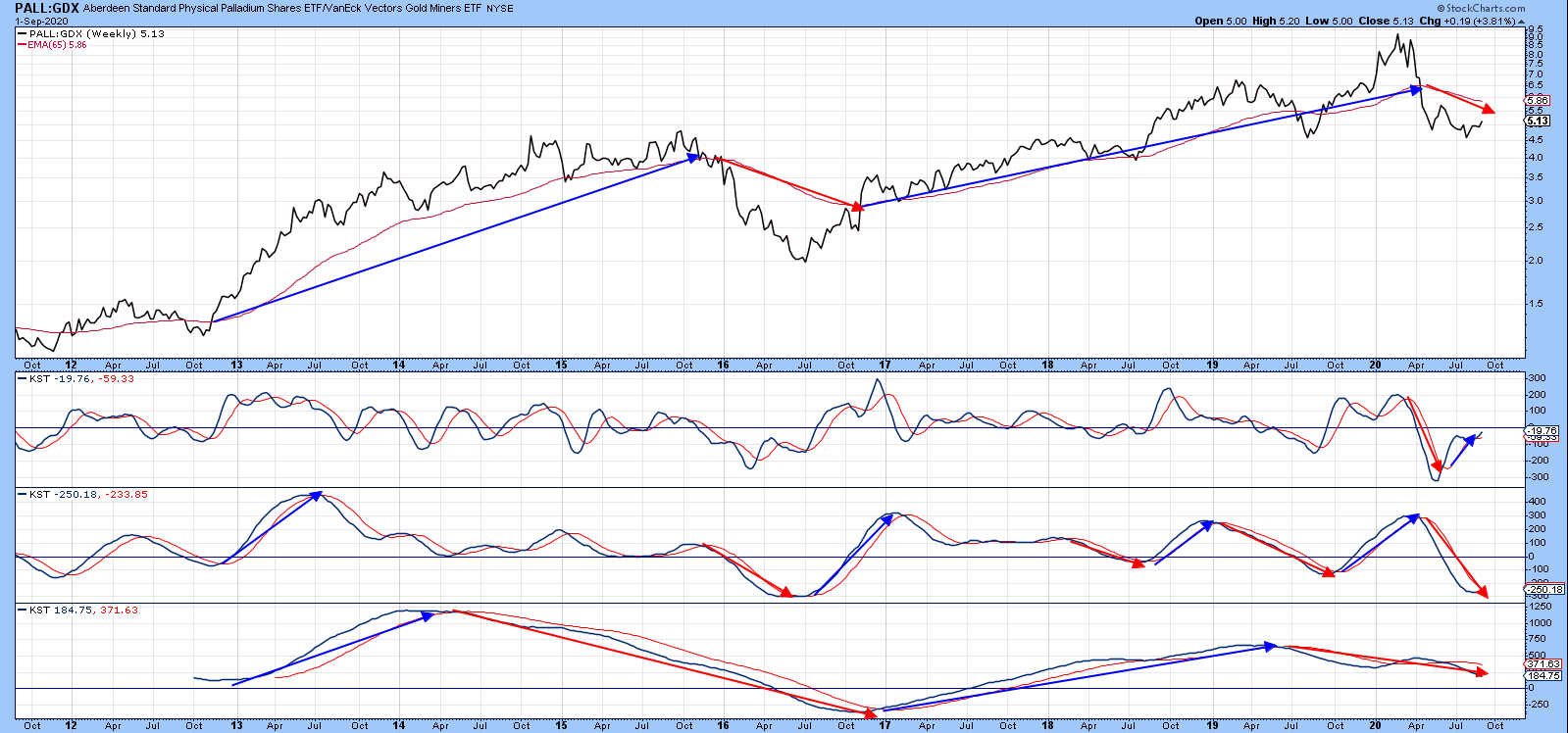The image size is (1568, 733).
Task: Click the 371.63 signal value tag
Action: click(x=1543, y=664)
